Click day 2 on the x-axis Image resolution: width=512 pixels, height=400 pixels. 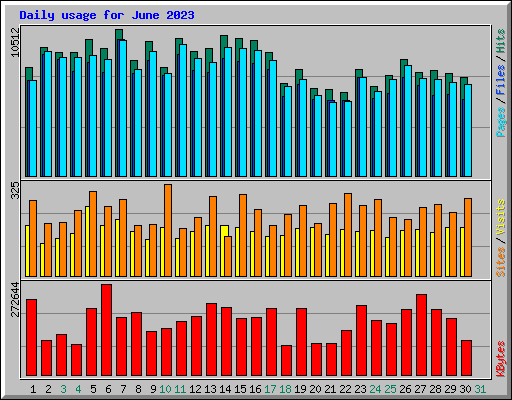point(48,389)
